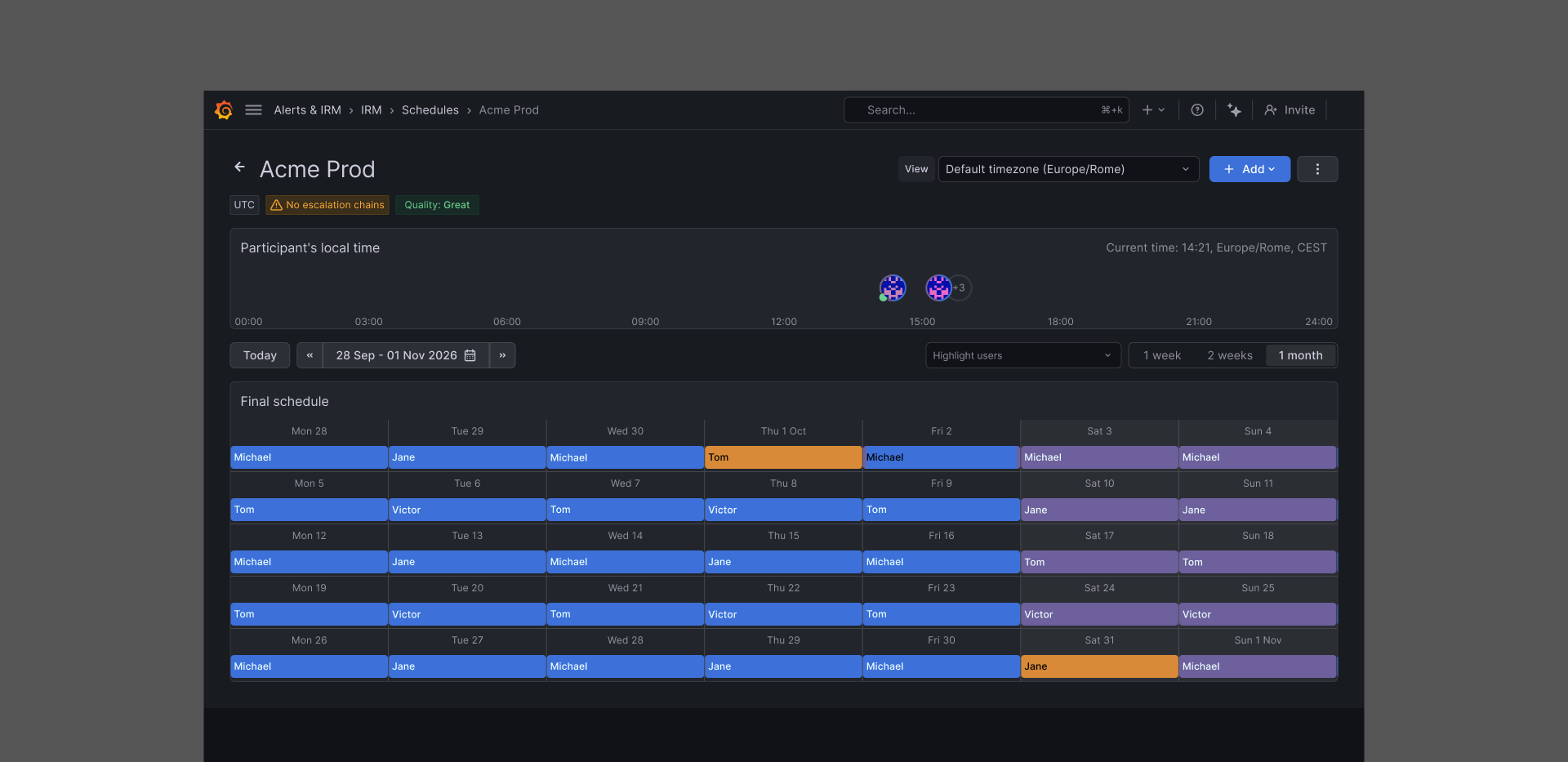Click the Today button
1568x762 pixels.
pyautogui.click(x=260, y=355)
